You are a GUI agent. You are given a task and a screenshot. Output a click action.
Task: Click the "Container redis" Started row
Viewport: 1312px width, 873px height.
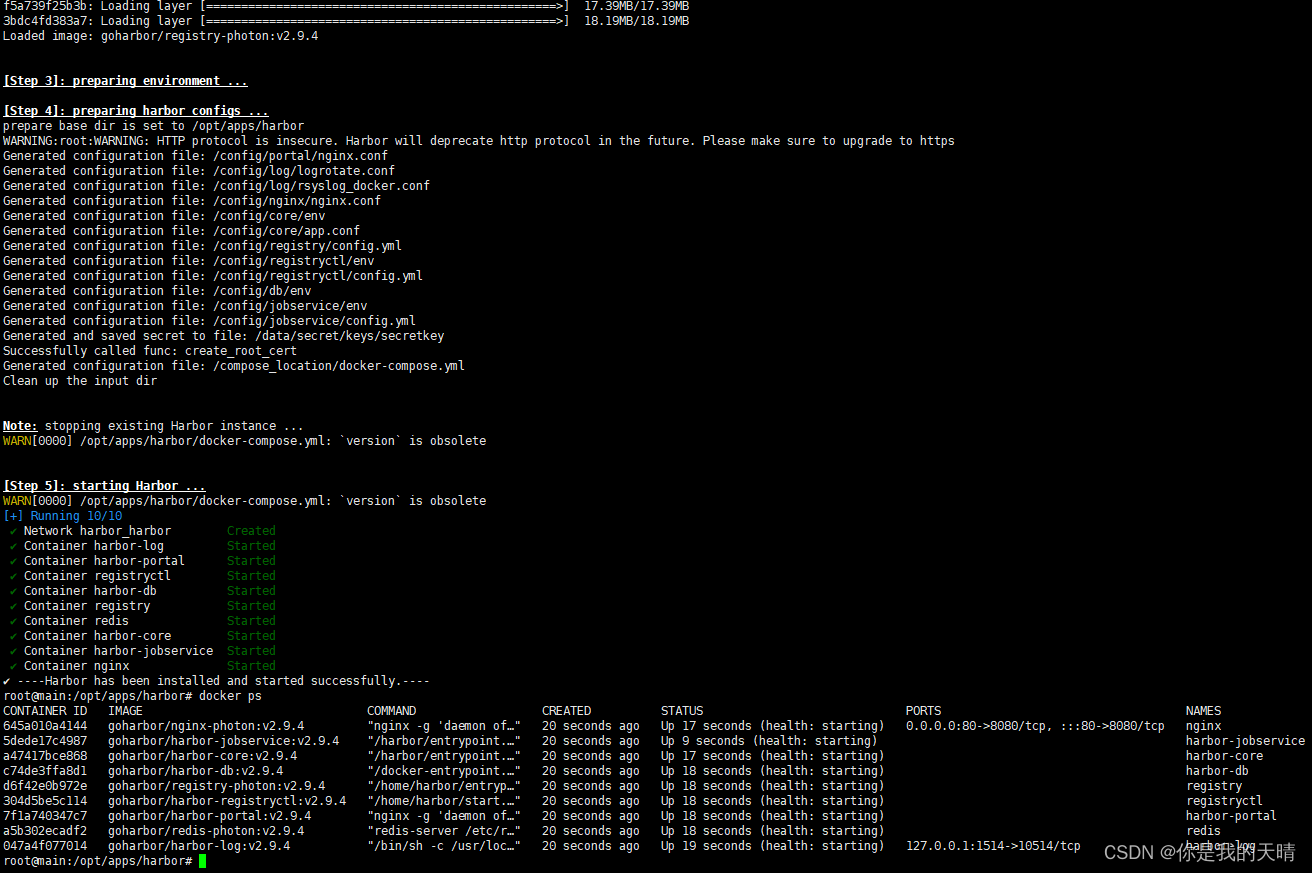[142, 621]
